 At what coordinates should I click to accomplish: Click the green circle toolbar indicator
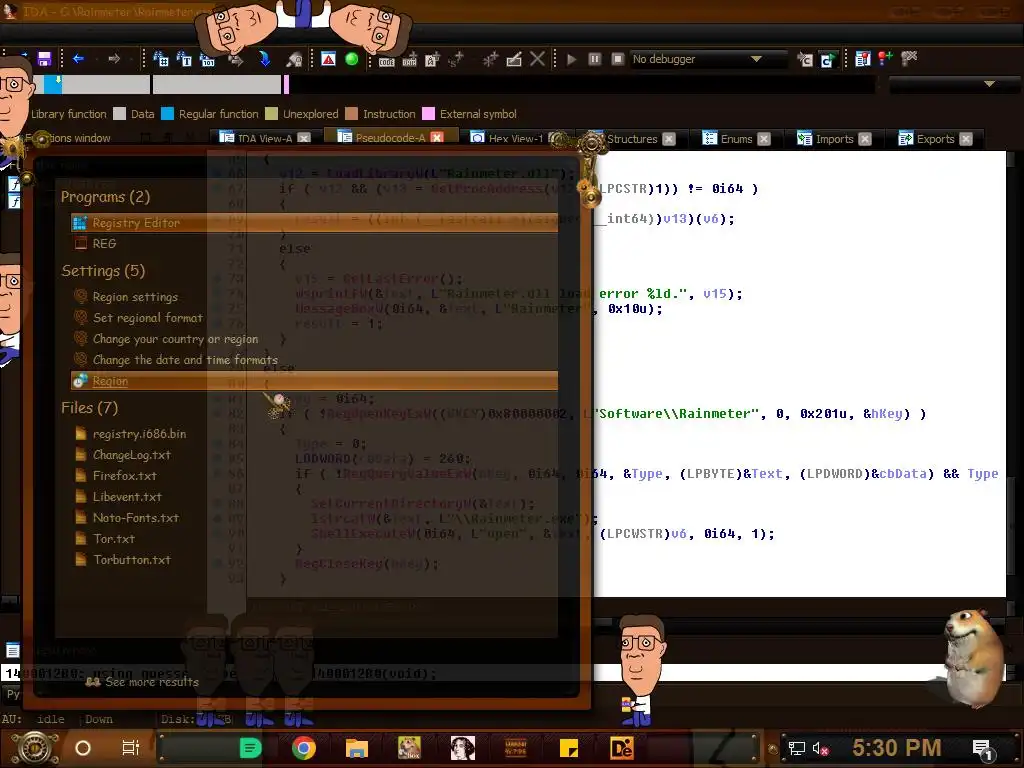(x=351, y=59)
